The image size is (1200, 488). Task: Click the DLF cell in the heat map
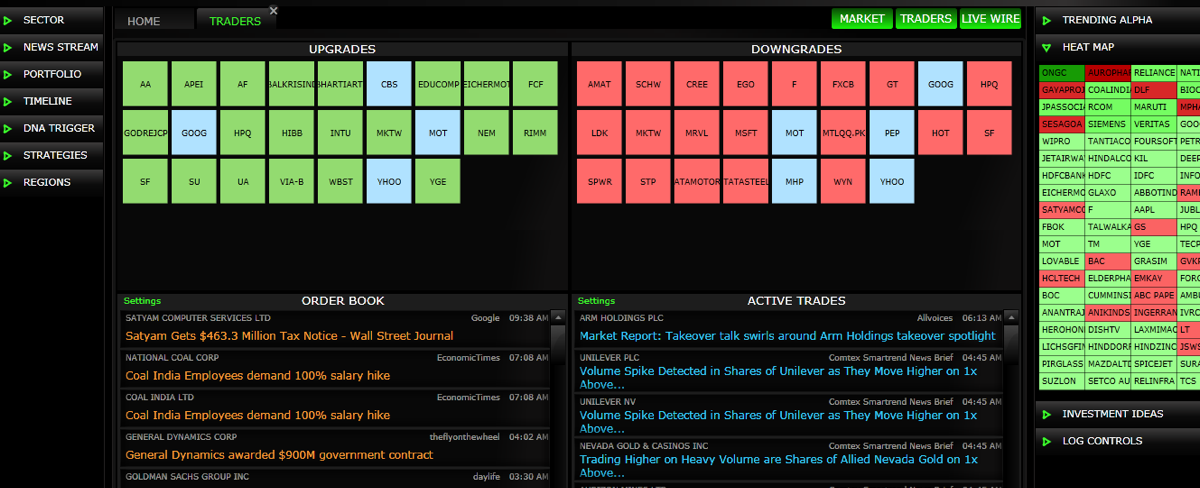tap(1154, 90)
